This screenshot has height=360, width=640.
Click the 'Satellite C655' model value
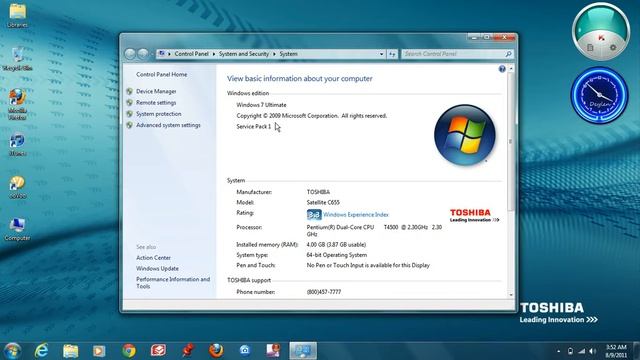tap(323, 202)
